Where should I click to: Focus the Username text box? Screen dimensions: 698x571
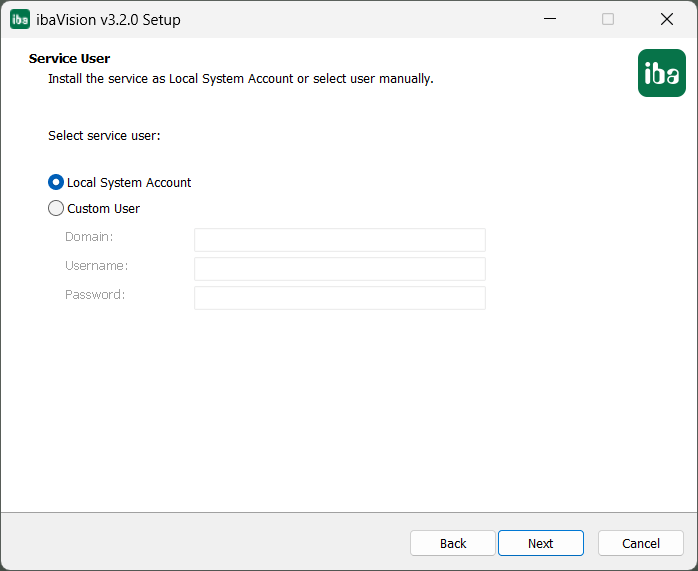[340, 269]
